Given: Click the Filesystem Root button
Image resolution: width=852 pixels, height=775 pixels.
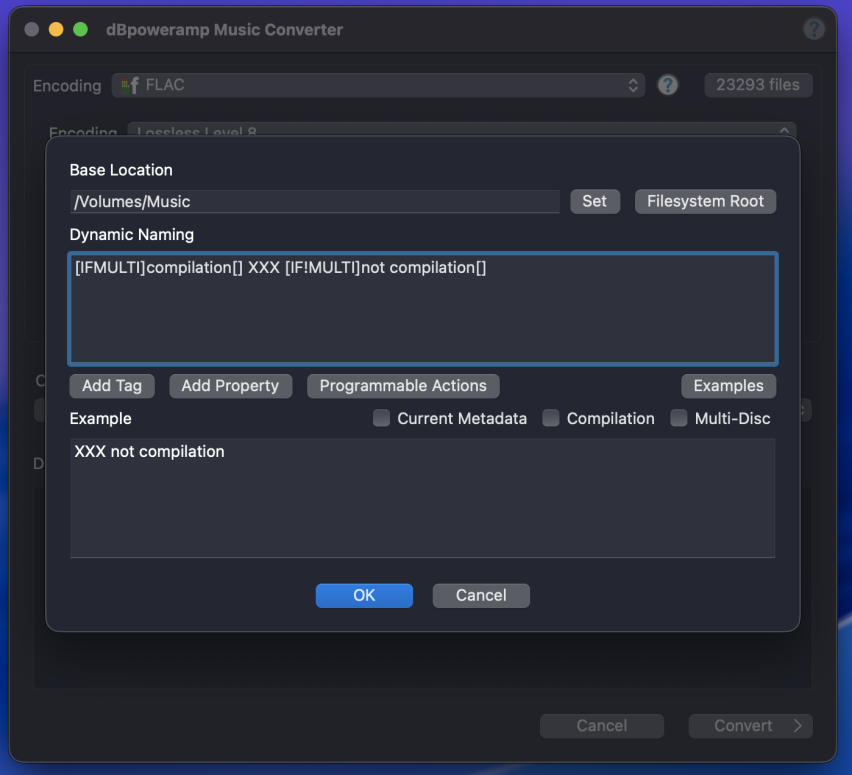Looking at the screenshot, I should (705, 202).
